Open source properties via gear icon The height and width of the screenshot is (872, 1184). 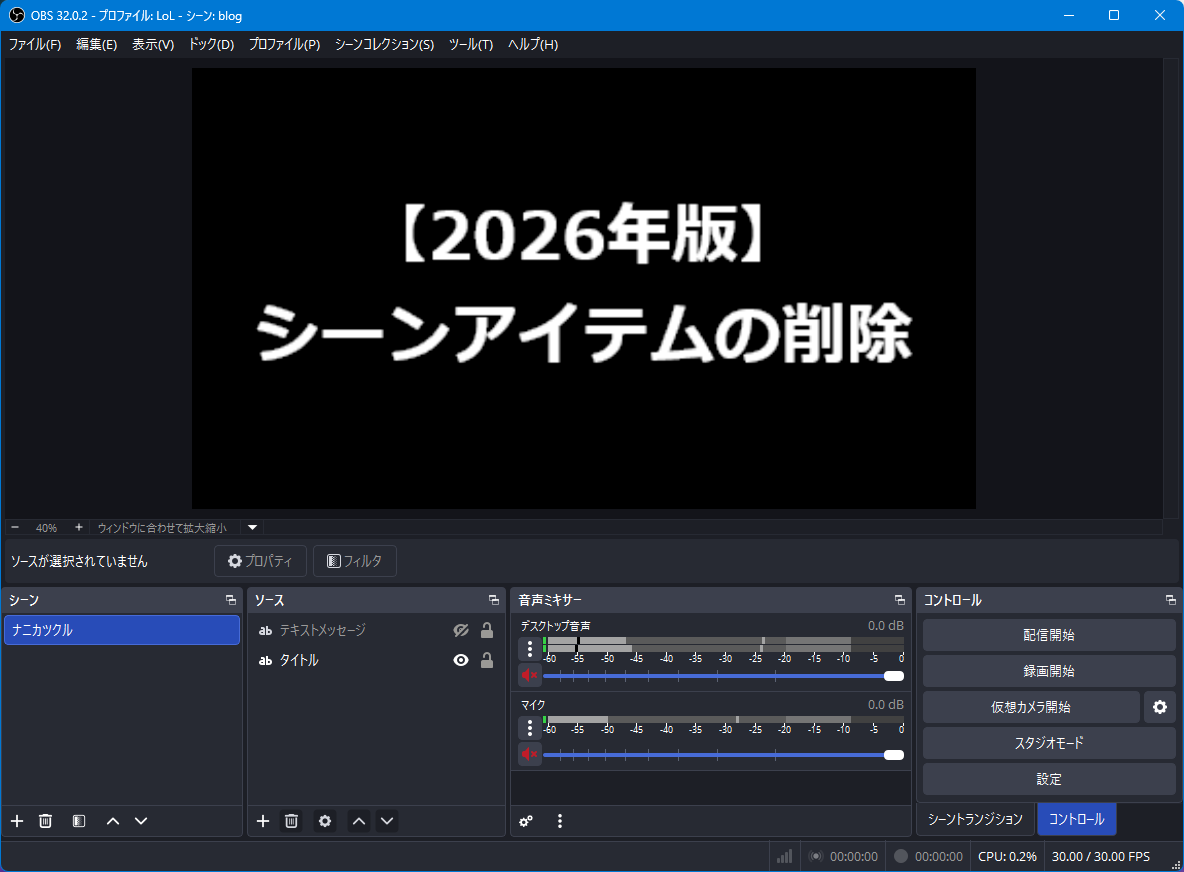click(x=325, y=821)
